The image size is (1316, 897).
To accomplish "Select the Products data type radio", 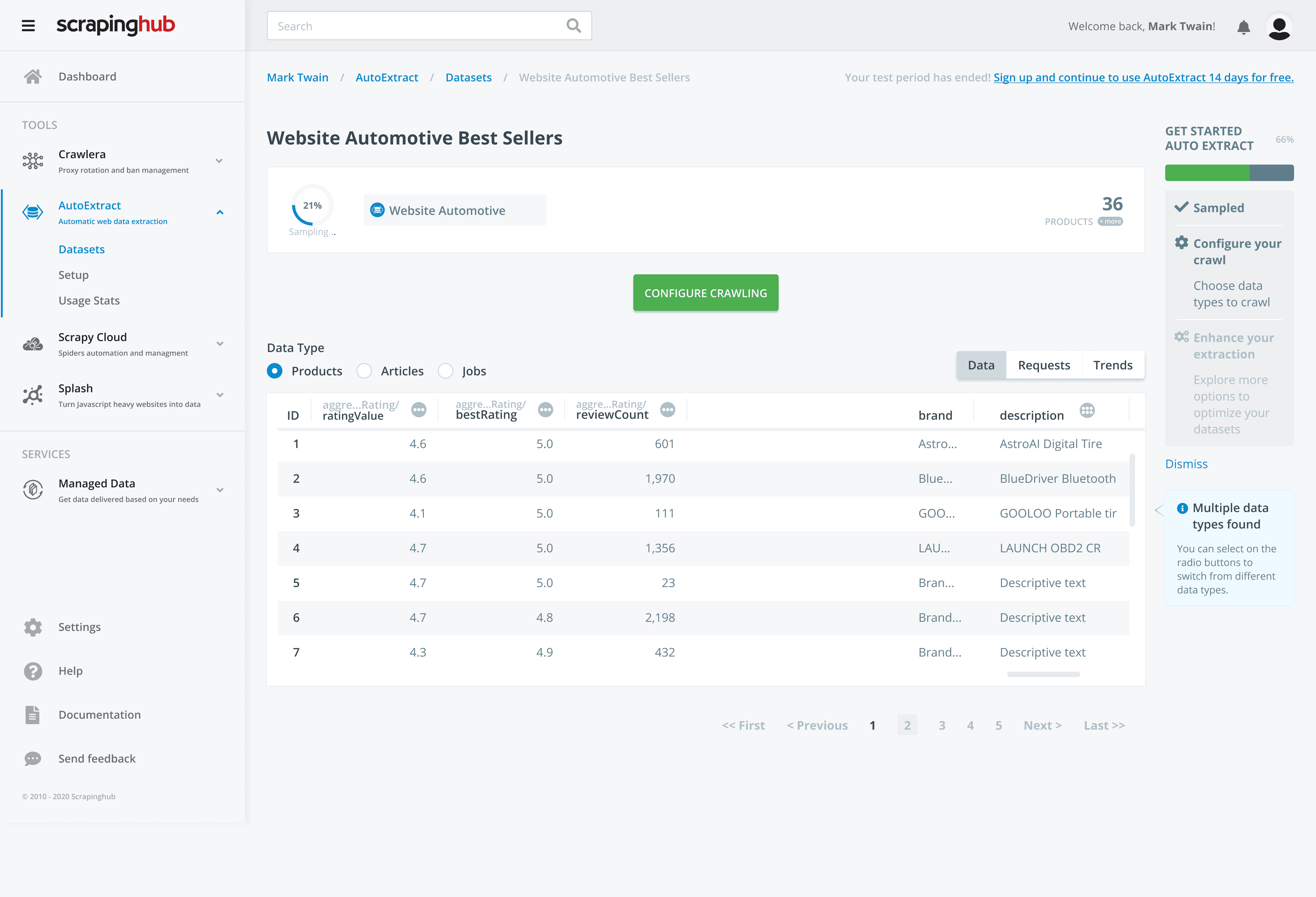I will click(x=275, y=371).
